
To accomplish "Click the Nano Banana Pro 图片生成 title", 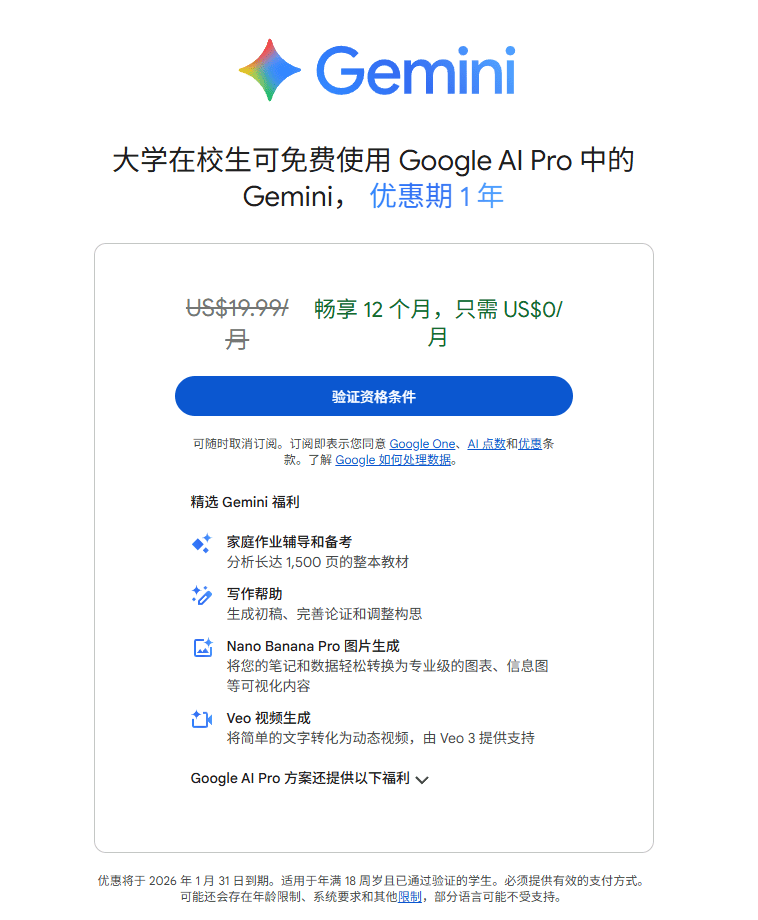I will tap(312, 646).
